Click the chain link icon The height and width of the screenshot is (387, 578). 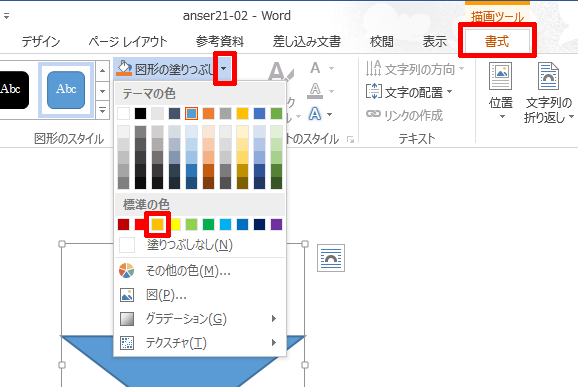(373, 114)
